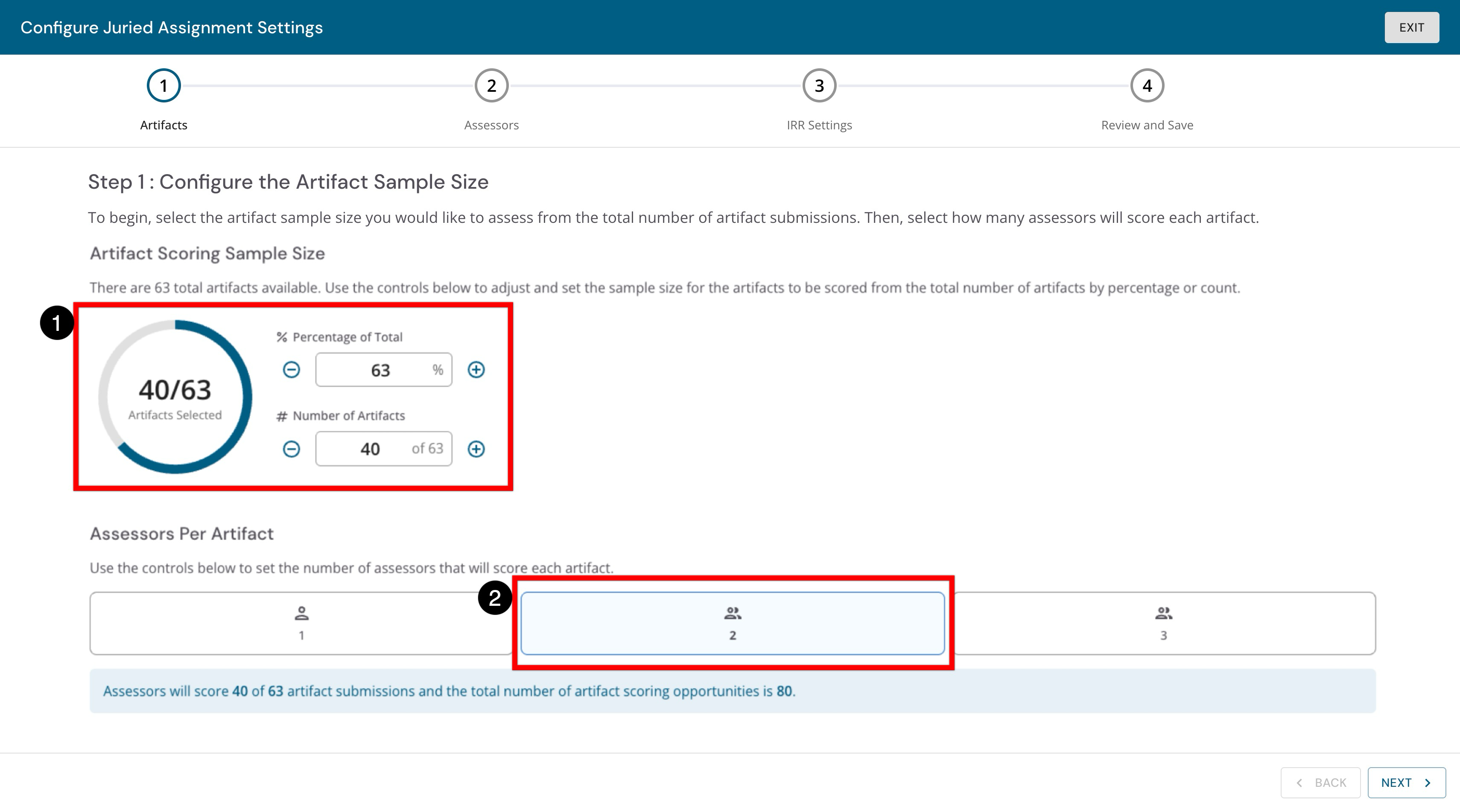Image resolution: width=1460 pixels, height=812 pixels.
Task: Click plus icon for Number of Artifacts
Action: pyautogui.click(x=476, y=450)
